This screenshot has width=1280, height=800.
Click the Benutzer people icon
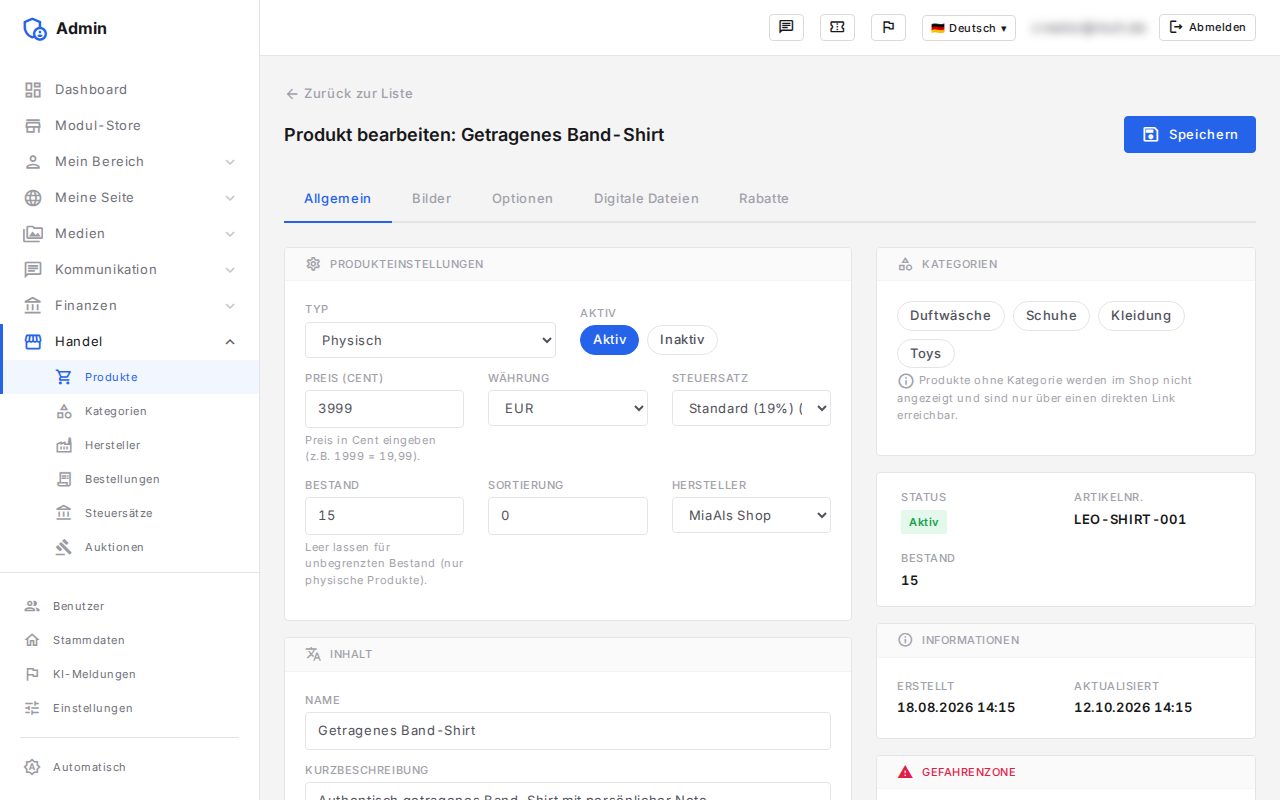click(x=32, y=606)
